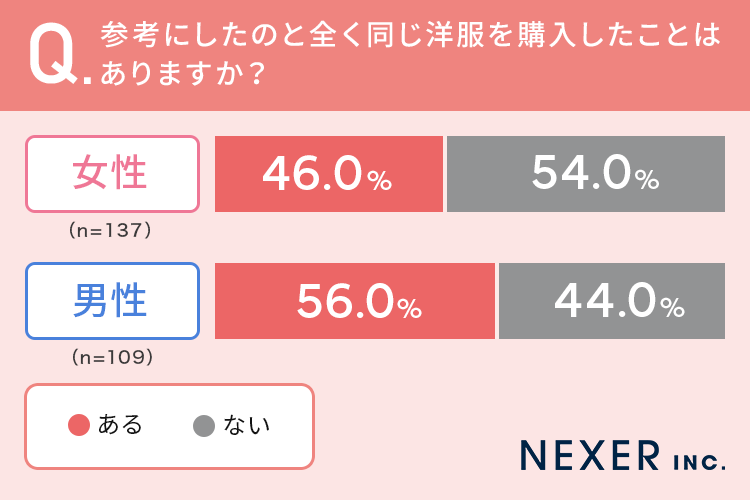The image size is (750, 500).
Task: Click the question mark ending the title
Action: pyautogui.click(x=254, y=76)
